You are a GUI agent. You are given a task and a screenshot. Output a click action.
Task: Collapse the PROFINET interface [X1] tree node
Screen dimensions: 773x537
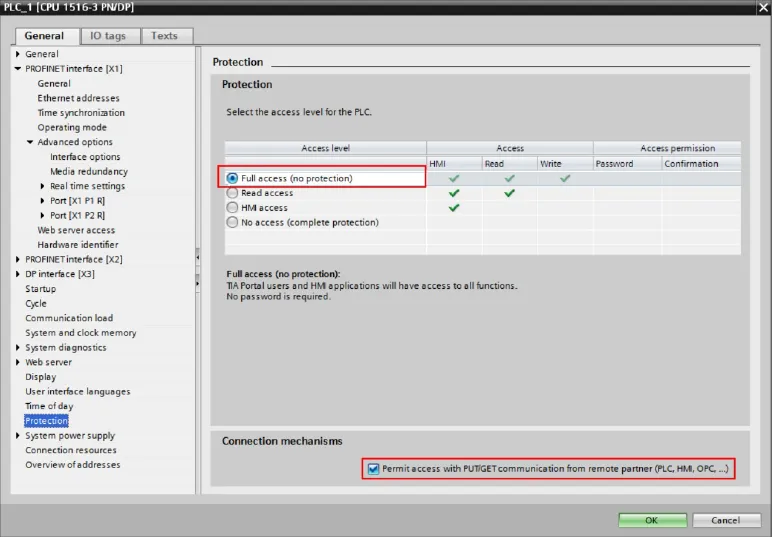coord(18,69)
